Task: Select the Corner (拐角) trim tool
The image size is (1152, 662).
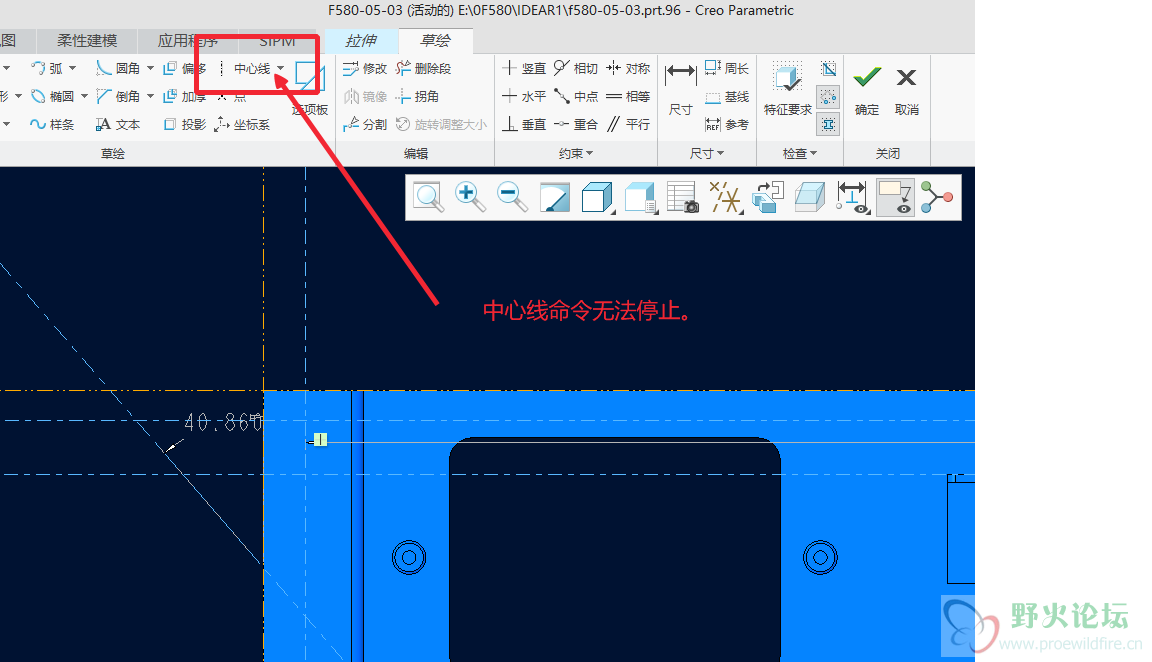Action: [417, 96]
